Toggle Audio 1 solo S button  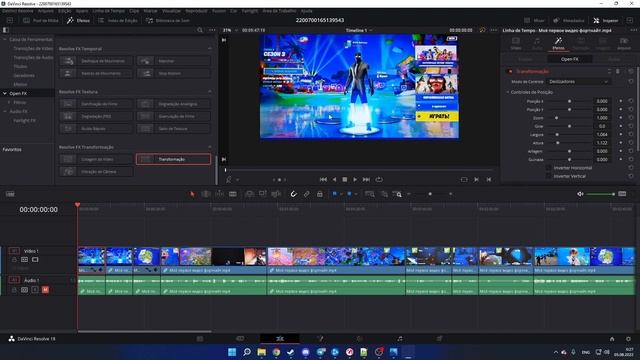tap(35, 290)
